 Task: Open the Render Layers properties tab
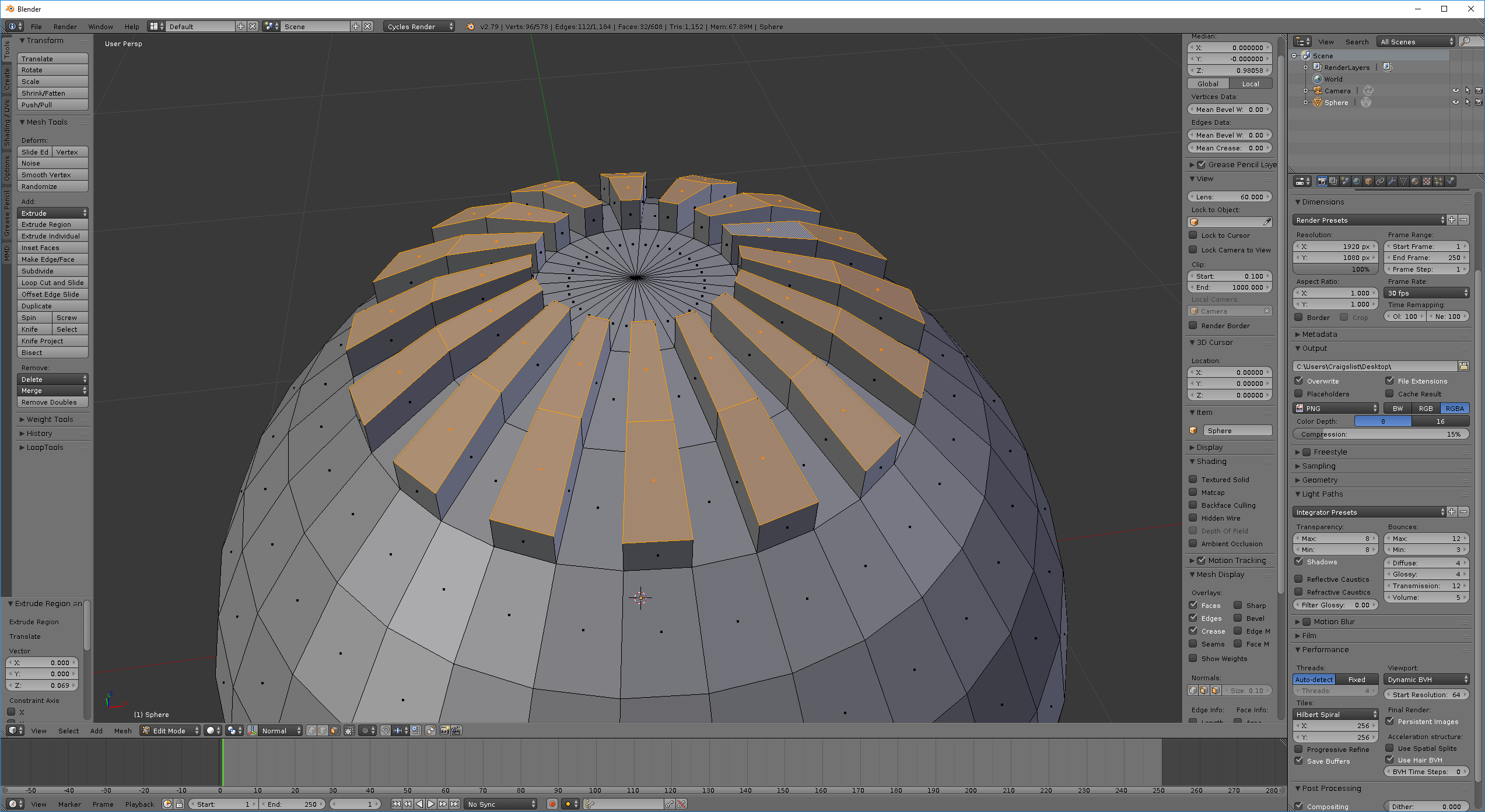coord(1333,181)
